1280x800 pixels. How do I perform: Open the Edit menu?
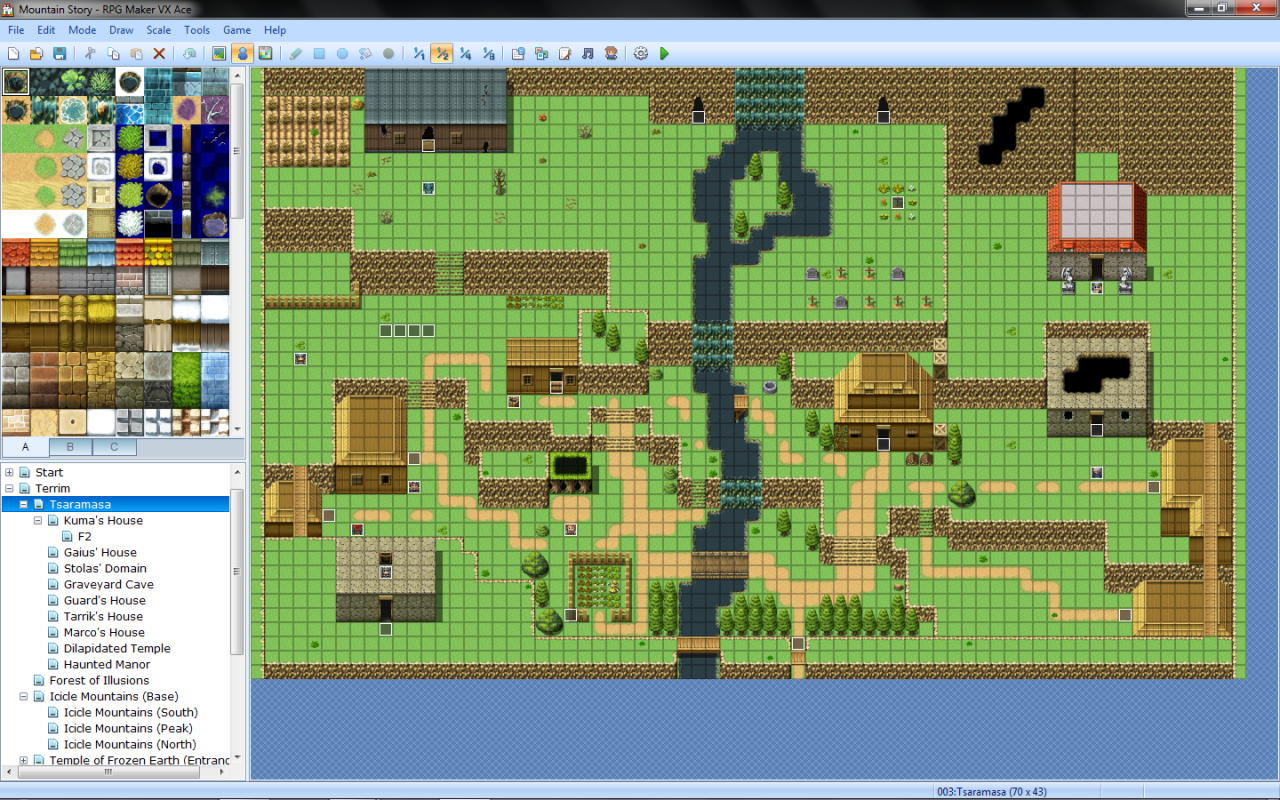tap(46, 30)
